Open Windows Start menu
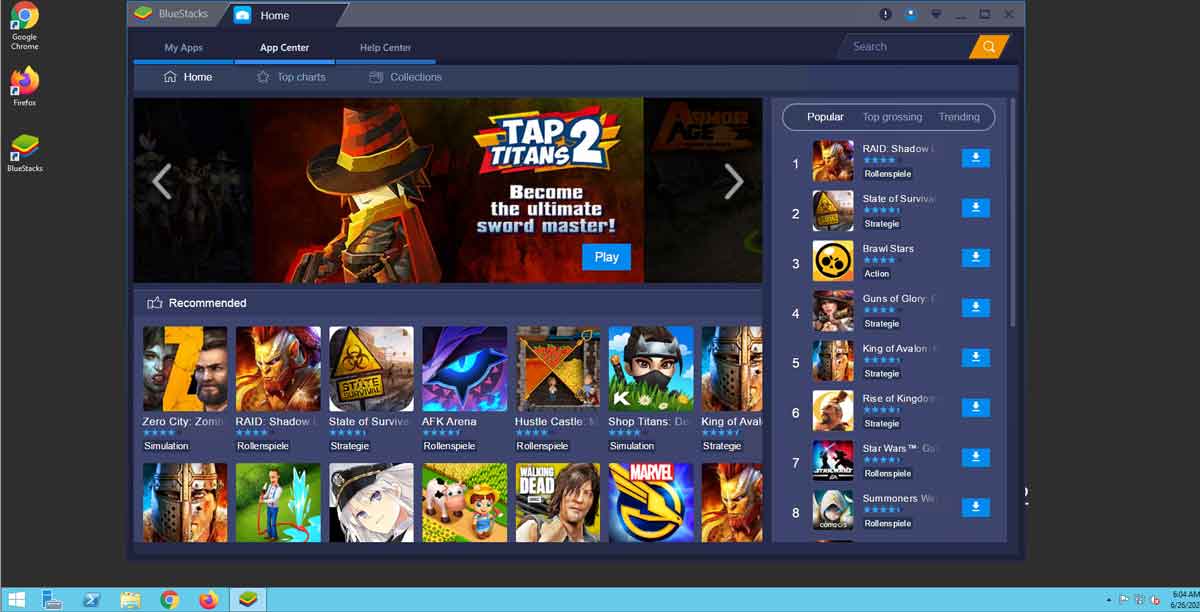 coord(16,600)
